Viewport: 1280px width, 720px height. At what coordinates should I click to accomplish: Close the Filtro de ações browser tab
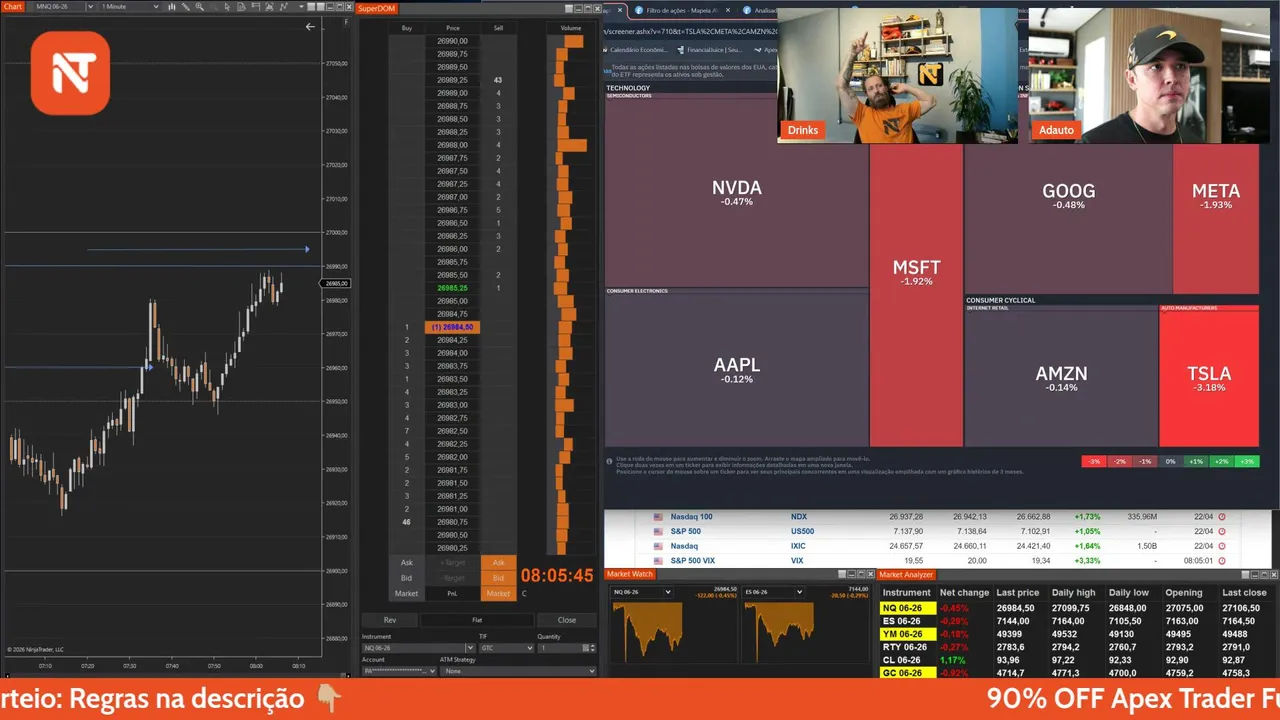[728, 10]
